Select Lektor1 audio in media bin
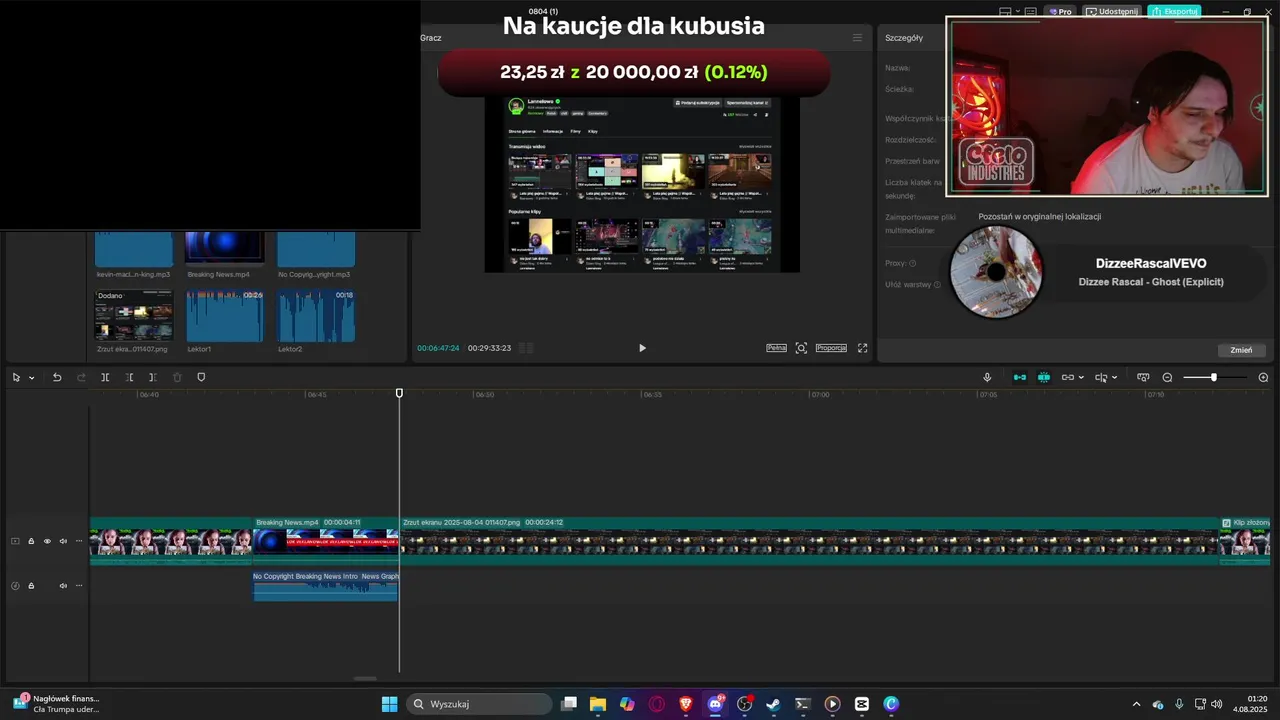1280x720 pixels. [225, 316]
